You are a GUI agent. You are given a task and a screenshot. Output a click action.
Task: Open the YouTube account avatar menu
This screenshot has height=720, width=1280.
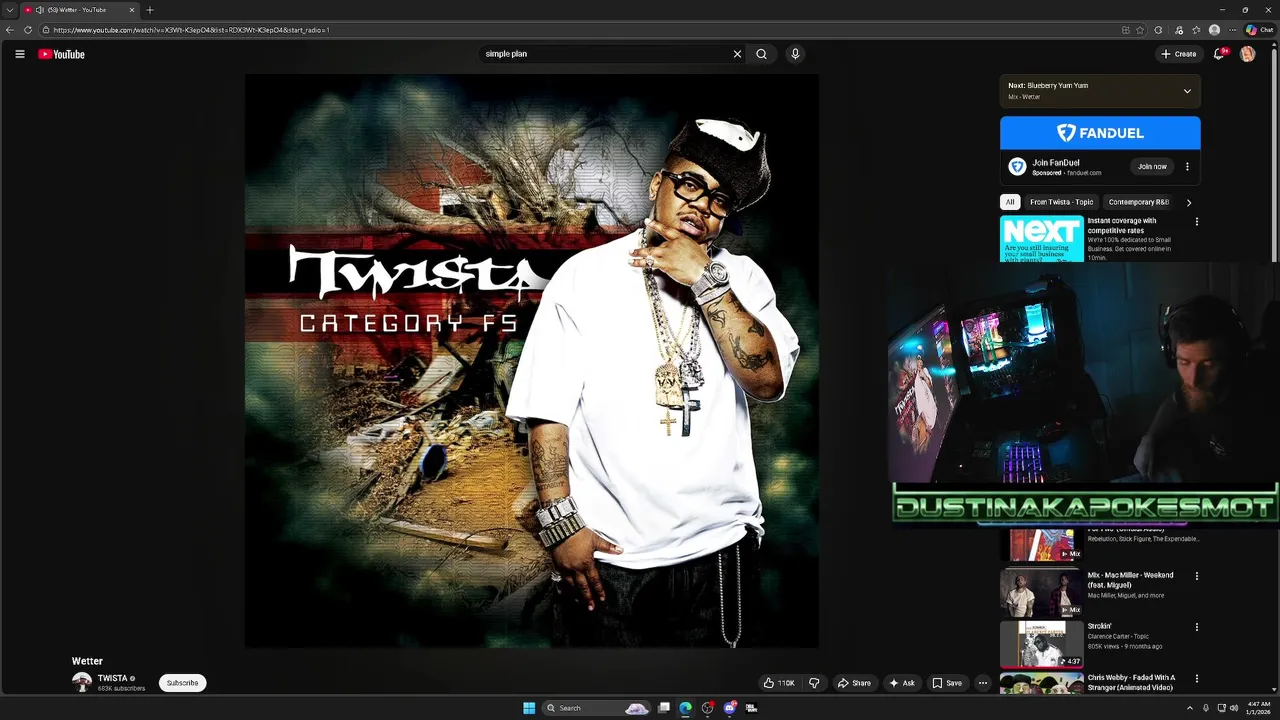pos(1247,54)
